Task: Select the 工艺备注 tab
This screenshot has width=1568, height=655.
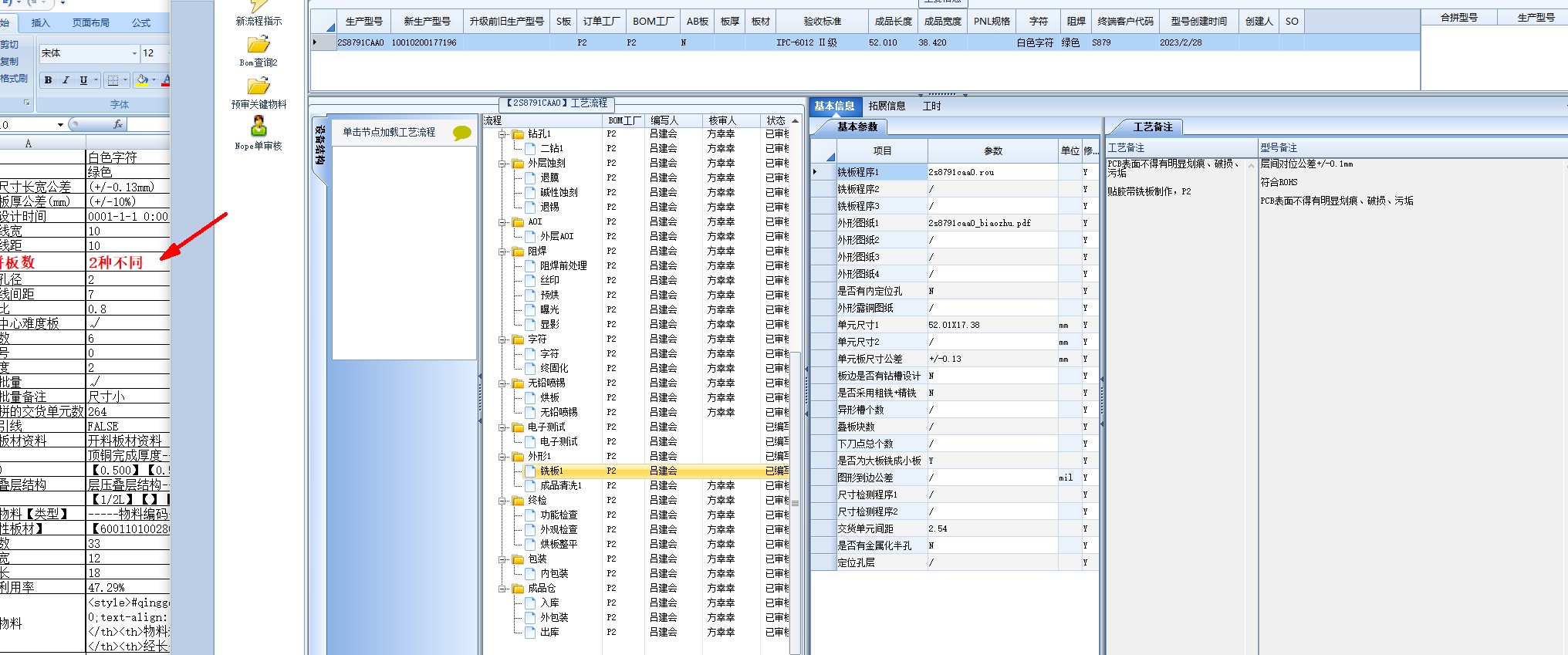Action: 1152,127
